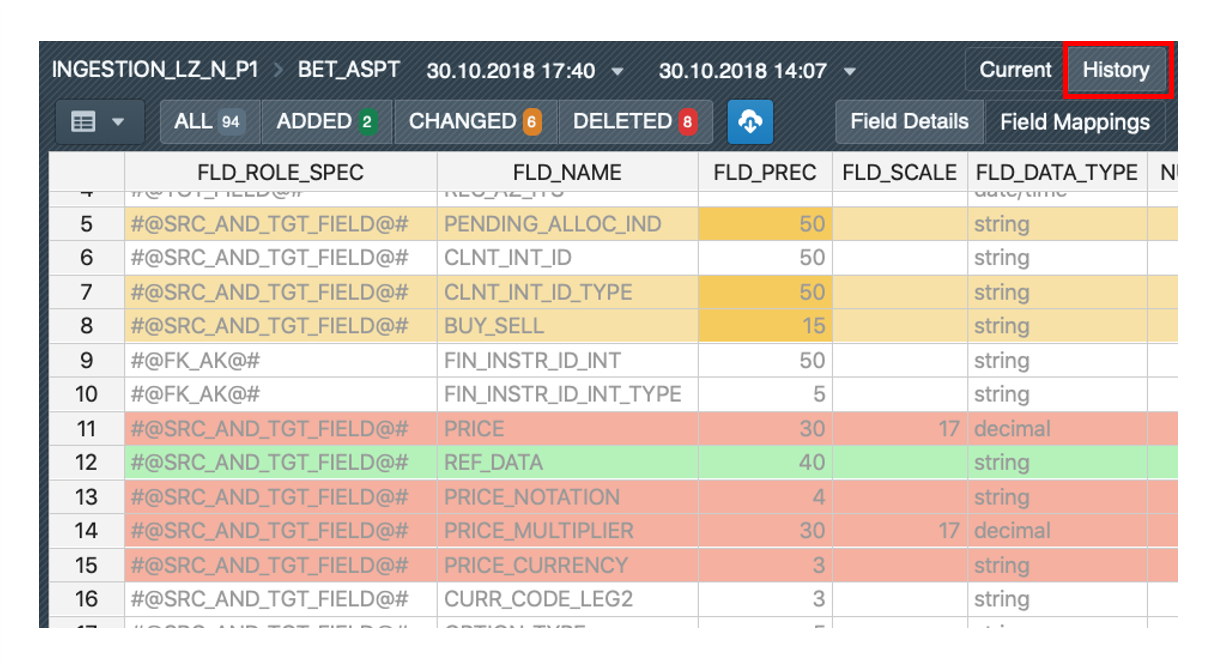Viewport: 1217px width, 666px height.
Task: Filter by CHANGED fields
Action: (475, 122)
